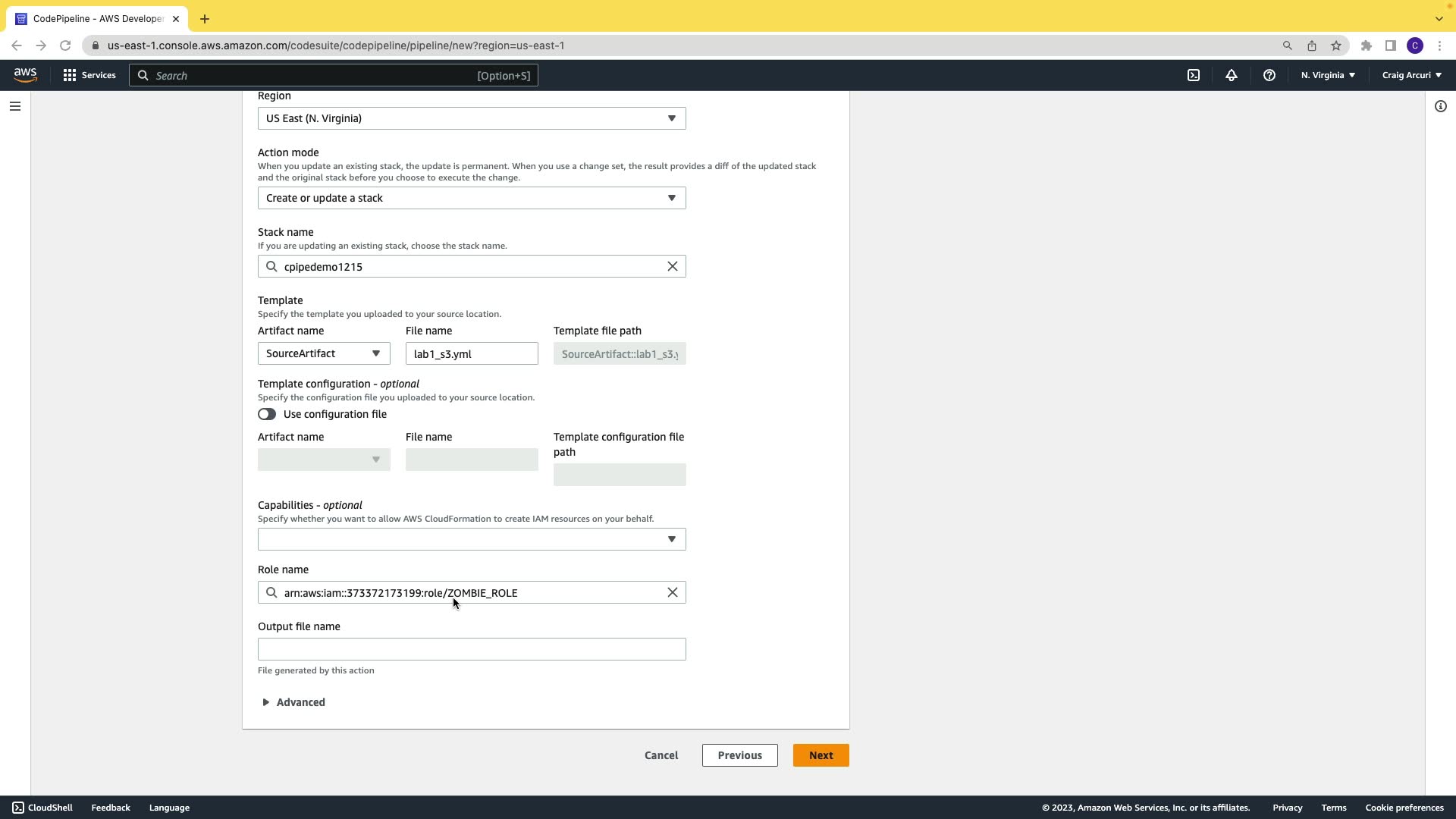This screenshot has height=819, width=1456.
Task: Open the Action mode dropdown
Action: tap(471, 198)
